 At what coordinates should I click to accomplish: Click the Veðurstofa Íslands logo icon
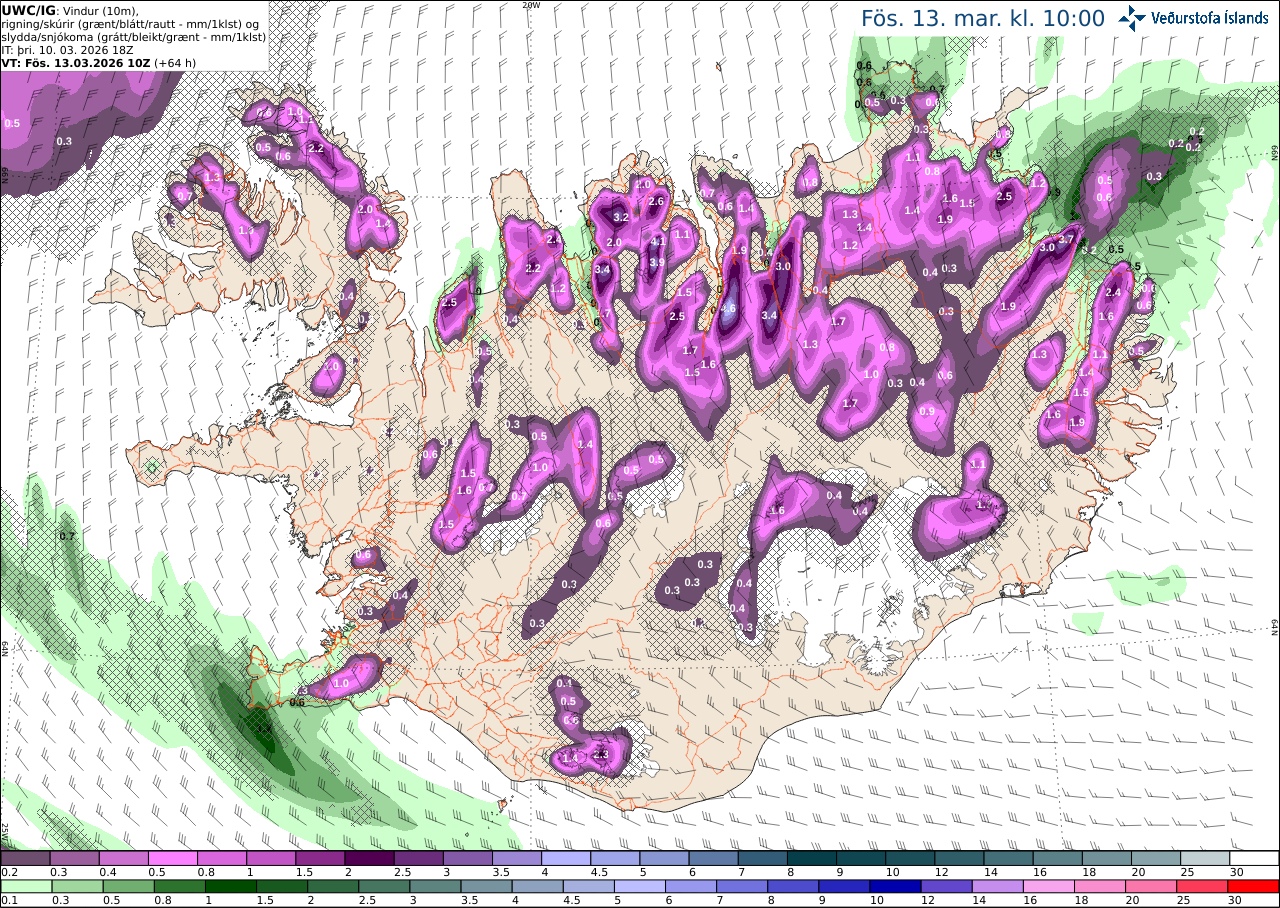pos(1132,16)
